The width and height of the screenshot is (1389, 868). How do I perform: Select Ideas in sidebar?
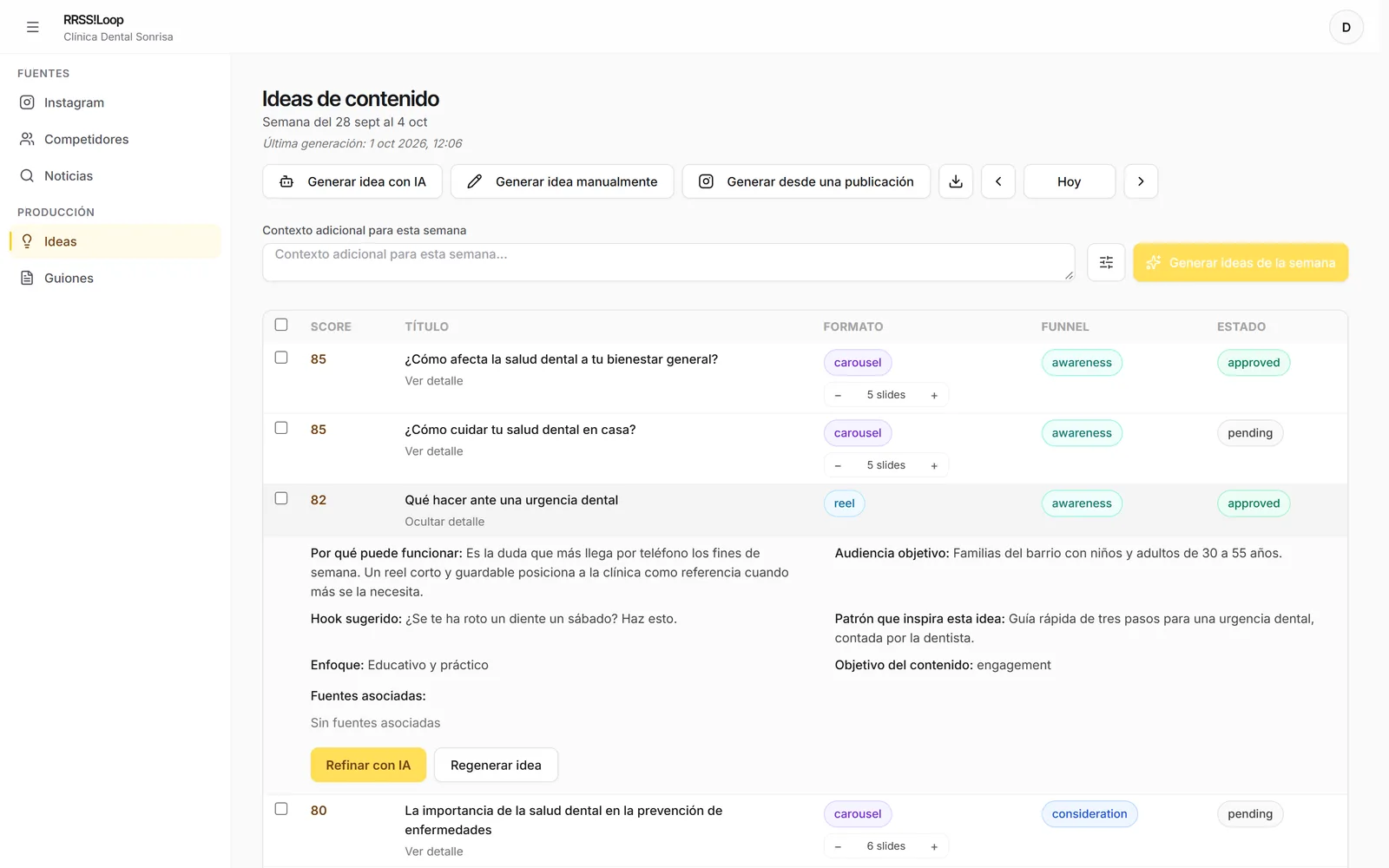(x=115, y=241)
